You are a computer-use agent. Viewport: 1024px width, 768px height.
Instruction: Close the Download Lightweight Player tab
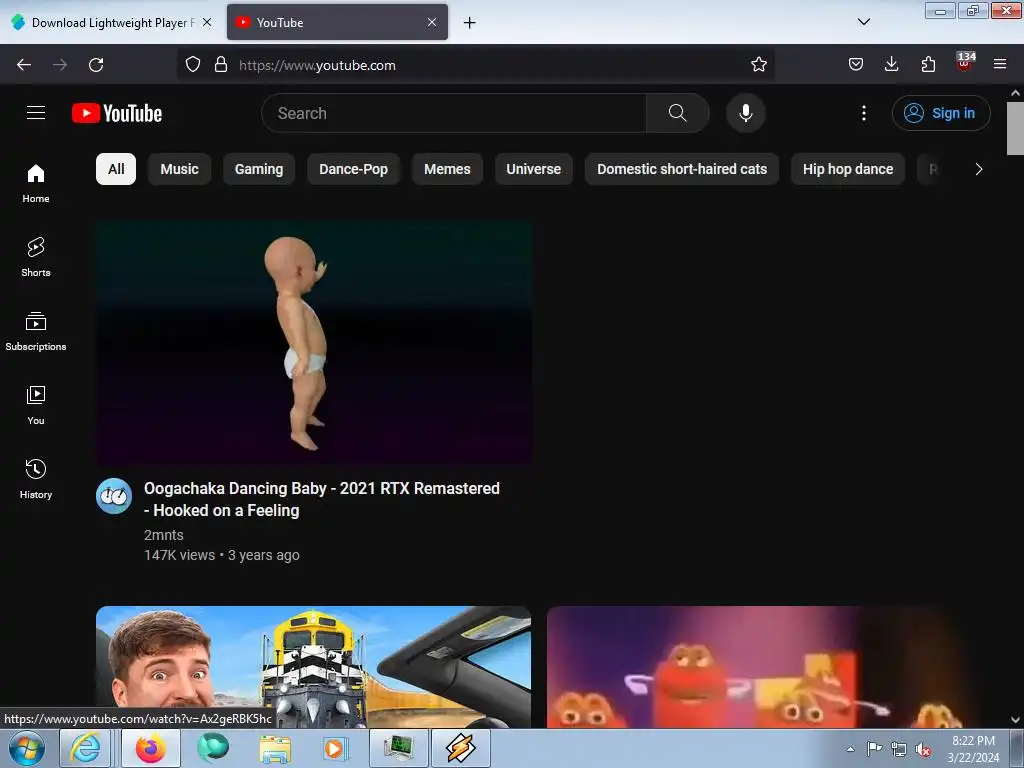tap(207, 22)
